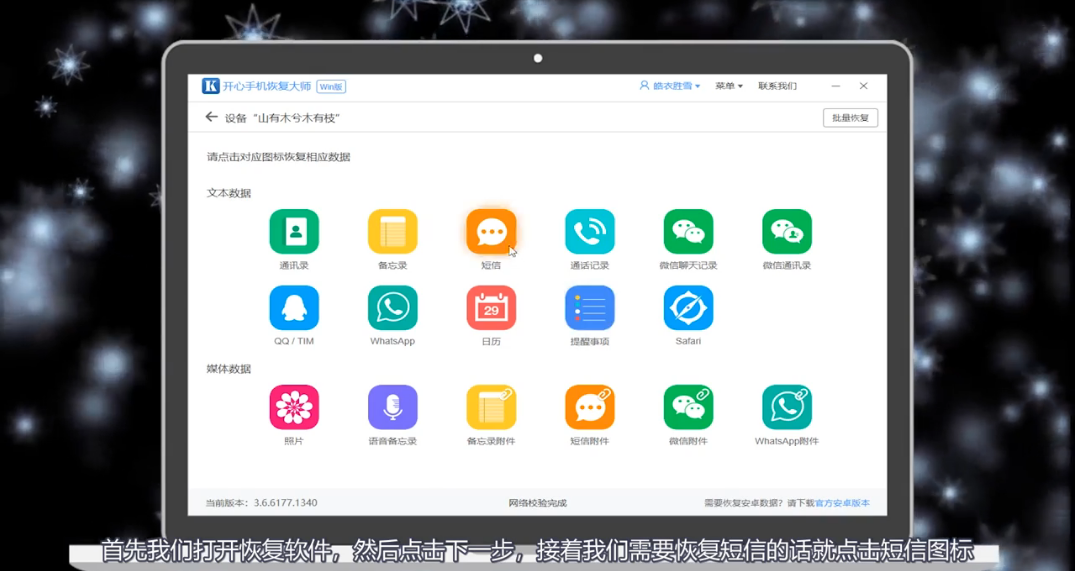Select the 微信聊天记录 icon
The height and width of the screenshot is (571, 1075).
click(688, 232)
